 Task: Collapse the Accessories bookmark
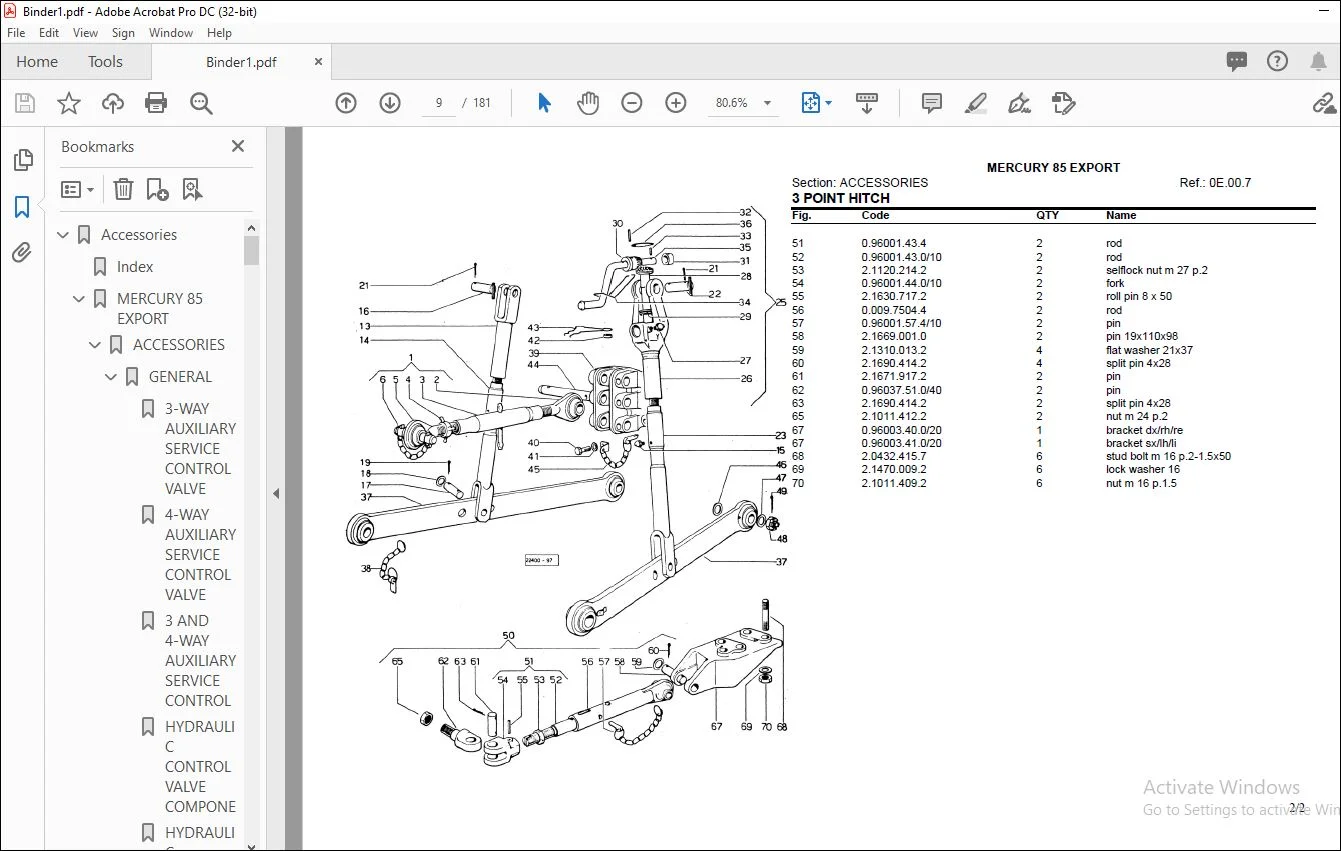[64, 235]
